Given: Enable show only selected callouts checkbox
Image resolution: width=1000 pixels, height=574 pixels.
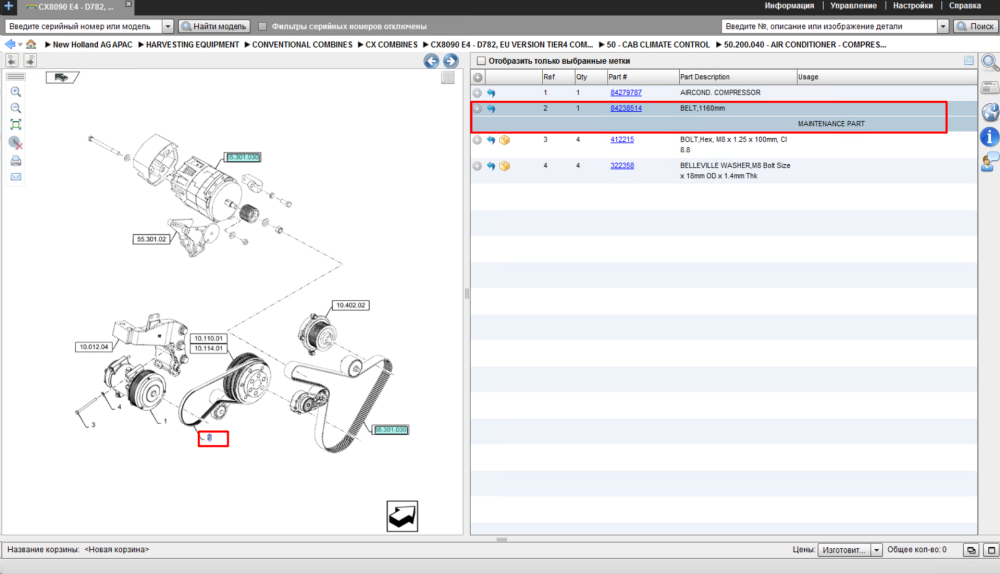Looking at the screenshot, I should coord(482,61).
